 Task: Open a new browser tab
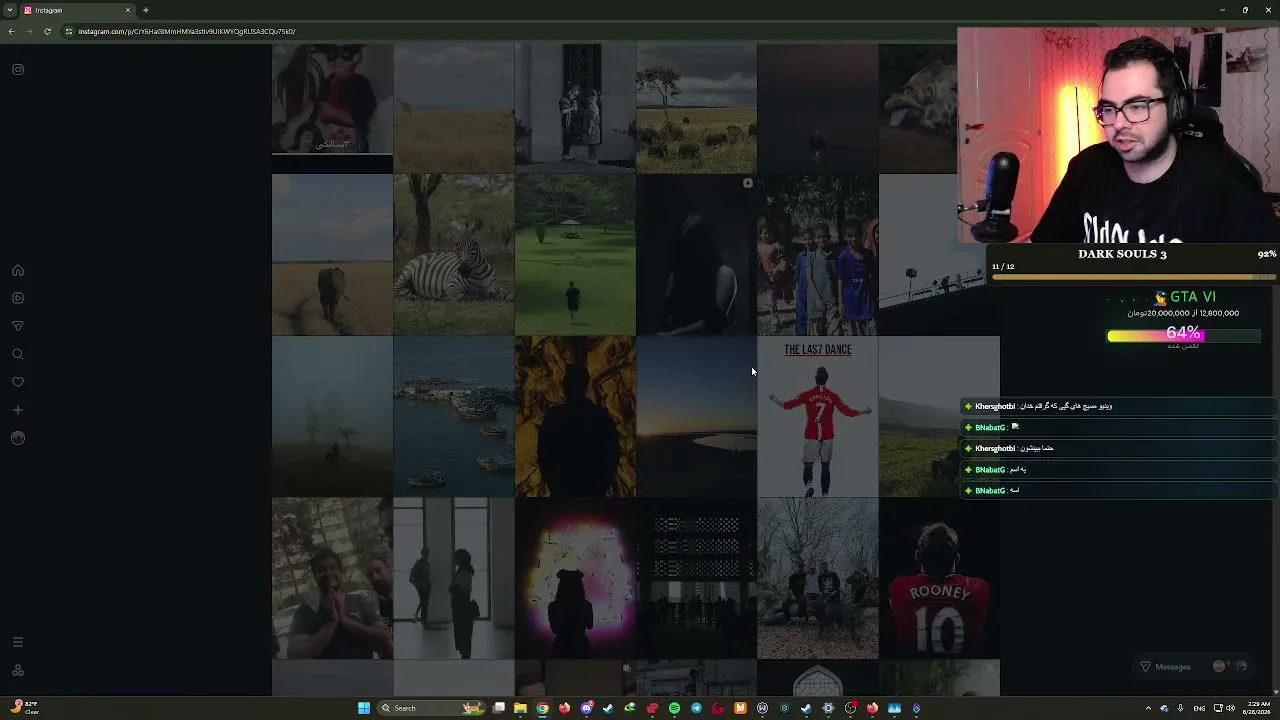coord(146,10)
